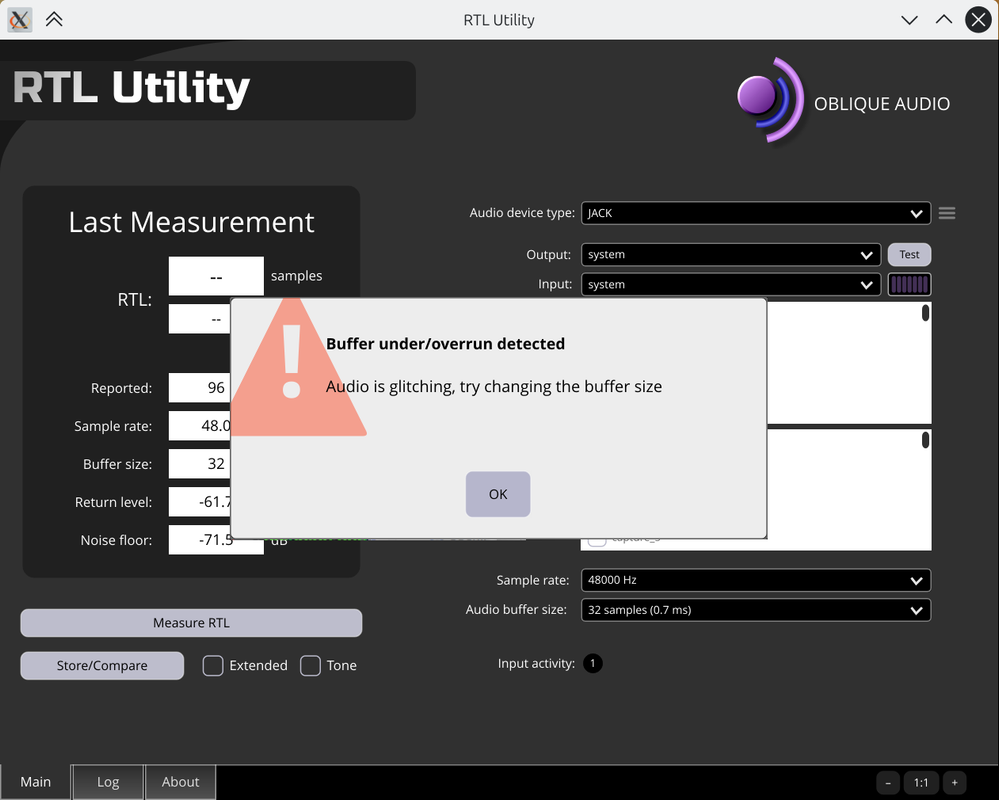The image size is (999, 800).
Task: Click the 'Buffer under/overrun detected' heading
Action: (445, 344)
